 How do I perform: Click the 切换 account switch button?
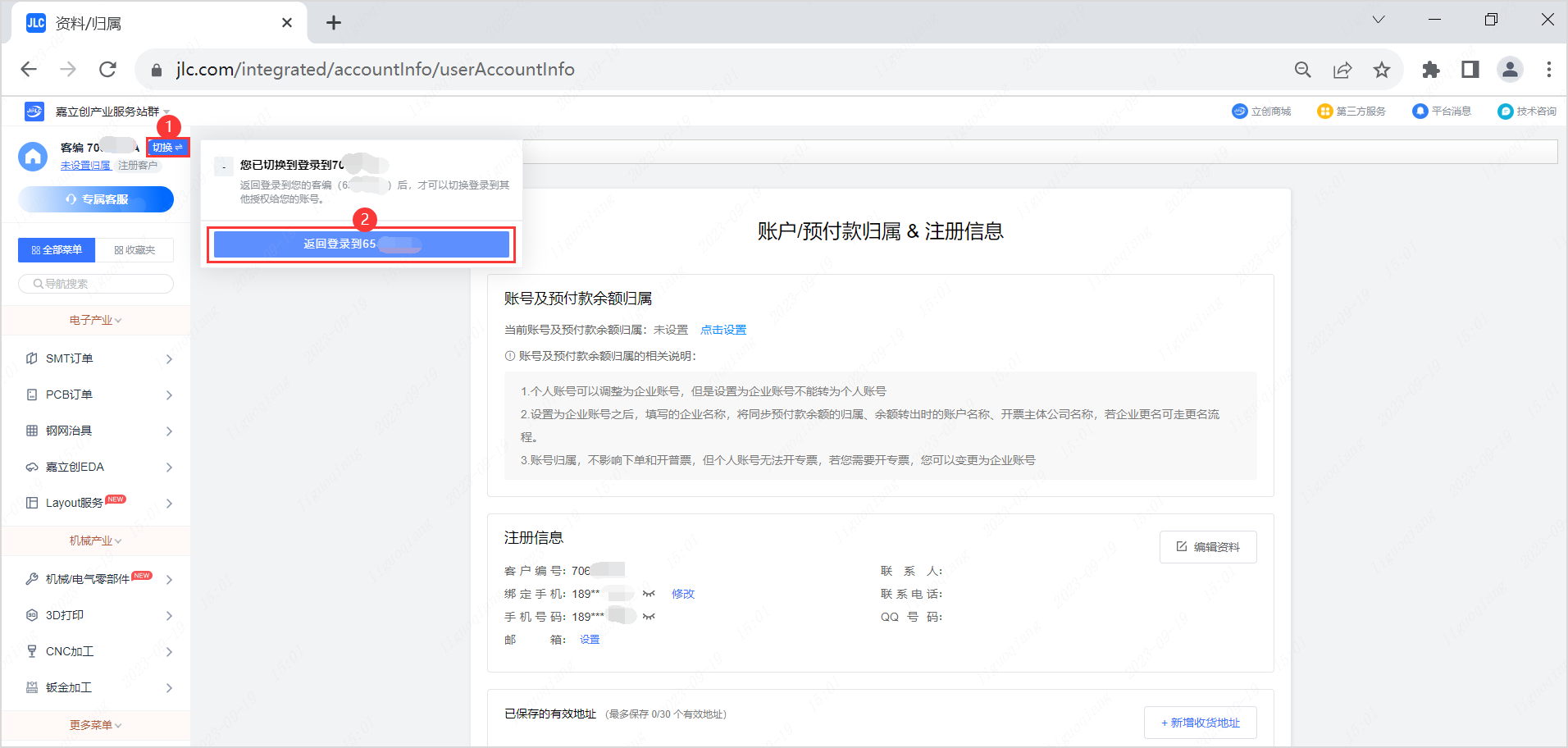pos(167,148)
